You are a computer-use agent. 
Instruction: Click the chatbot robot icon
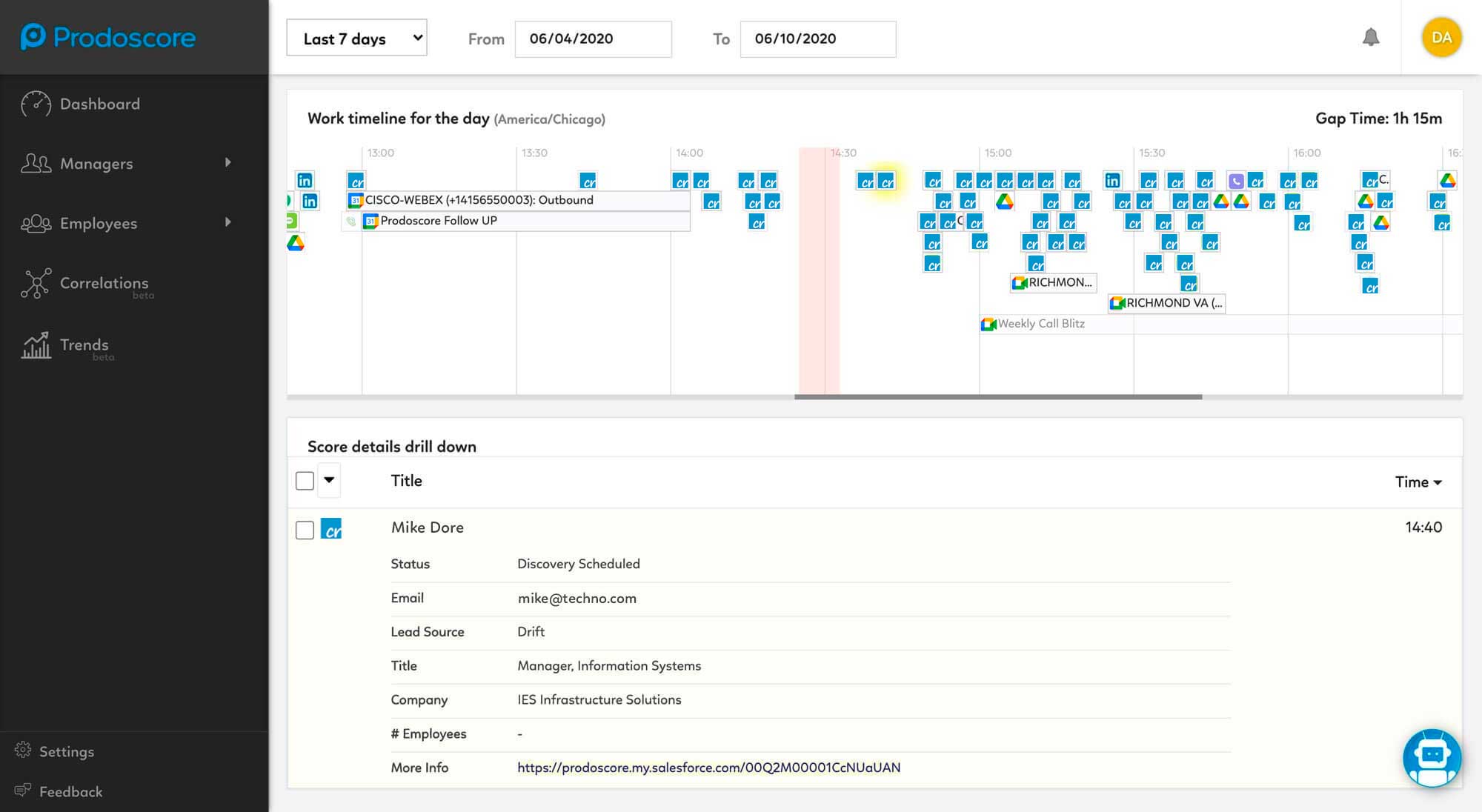coord(1431,757)
